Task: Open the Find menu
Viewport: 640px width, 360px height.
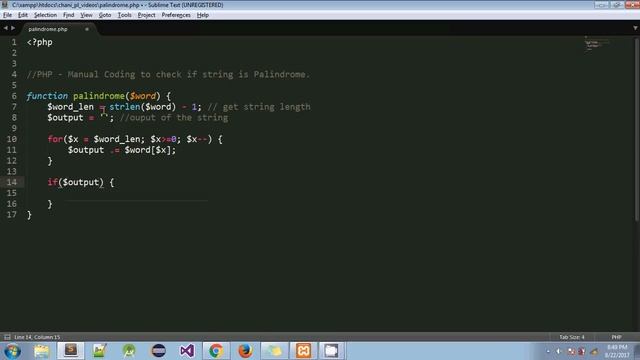Action: (68, 15)
